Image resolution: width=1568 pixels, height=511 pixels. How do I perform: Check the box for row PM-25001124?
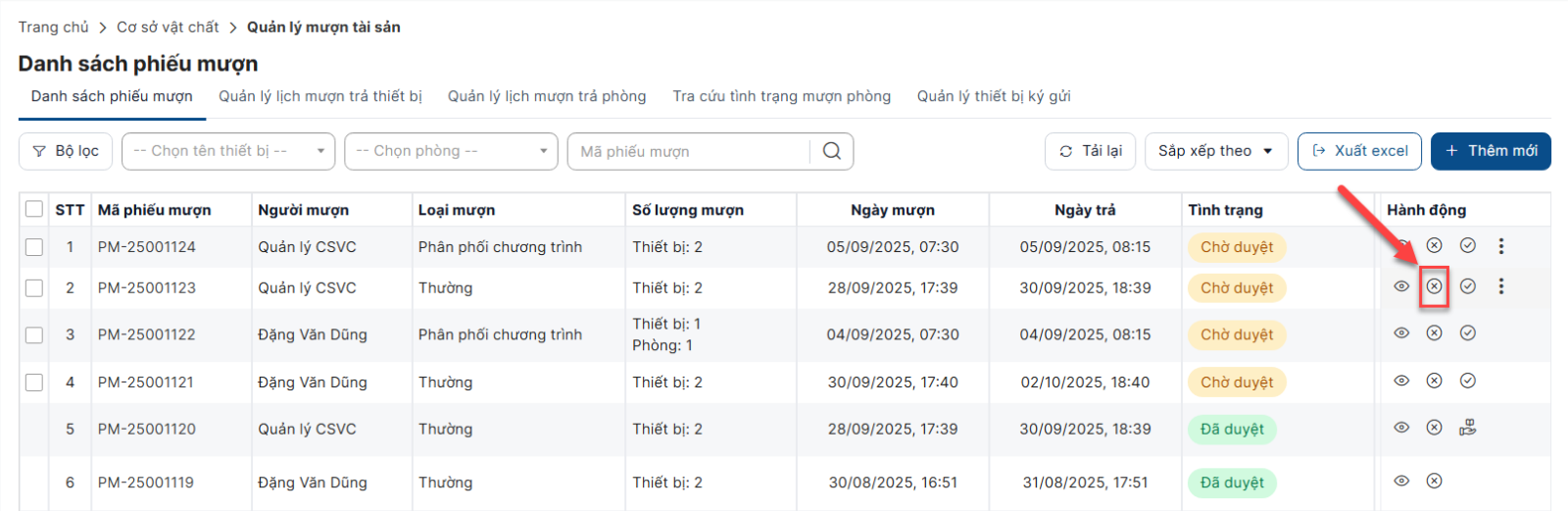(x=34, y=247)
